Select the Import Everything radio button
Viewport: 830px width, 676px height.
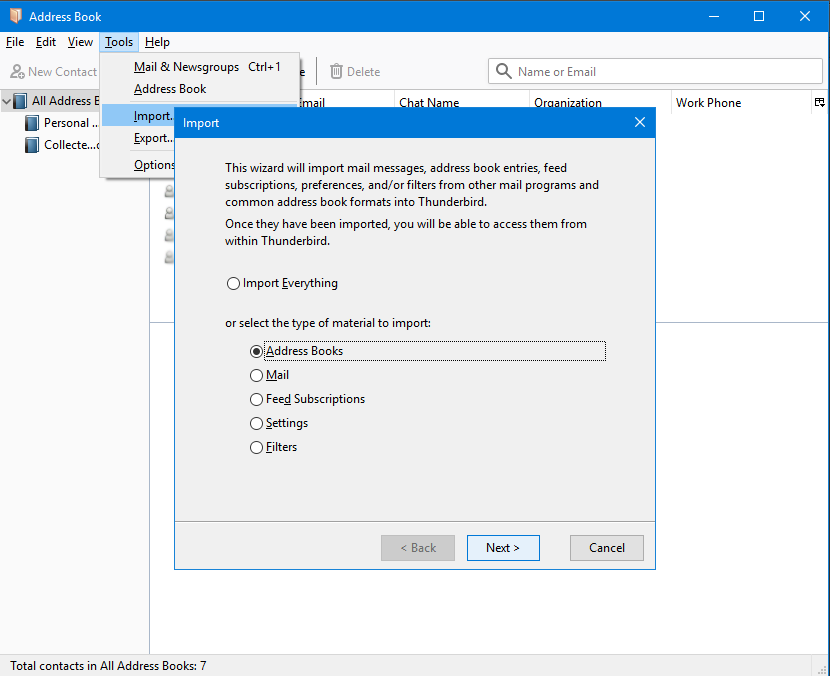pos(233,283)
